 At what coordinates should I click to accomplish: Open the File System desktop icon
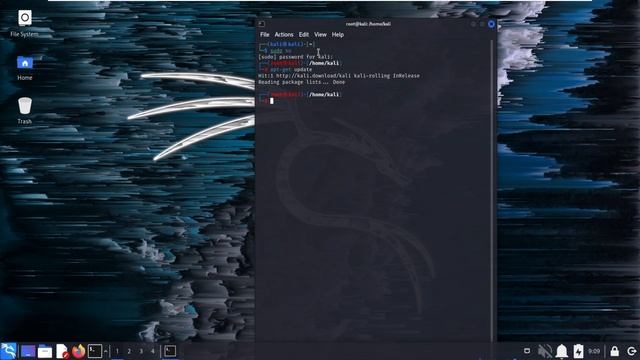pyautogui.click(x=24, y=24)
